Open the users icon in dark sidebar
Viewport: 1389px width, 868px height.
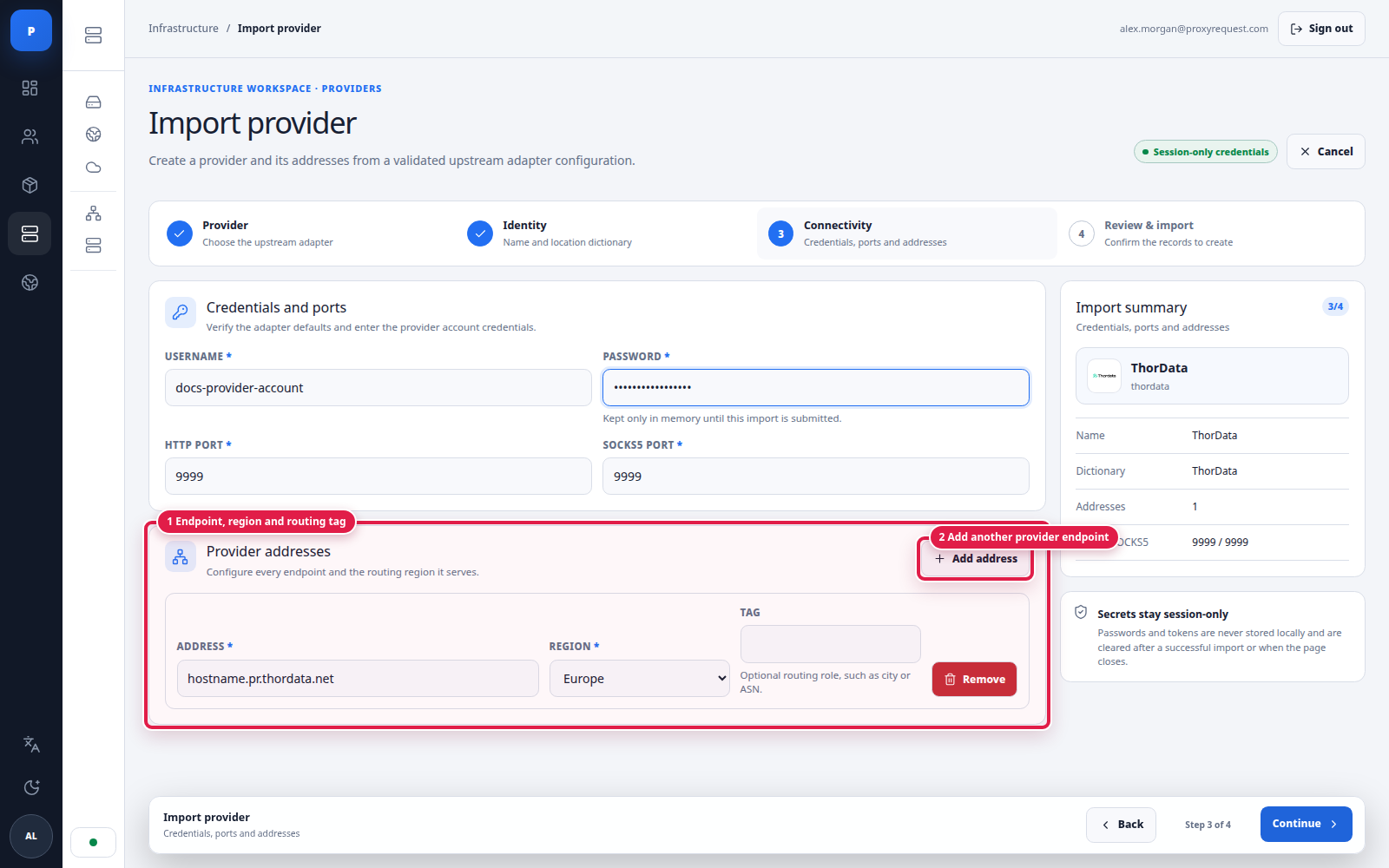pos(30,136)
